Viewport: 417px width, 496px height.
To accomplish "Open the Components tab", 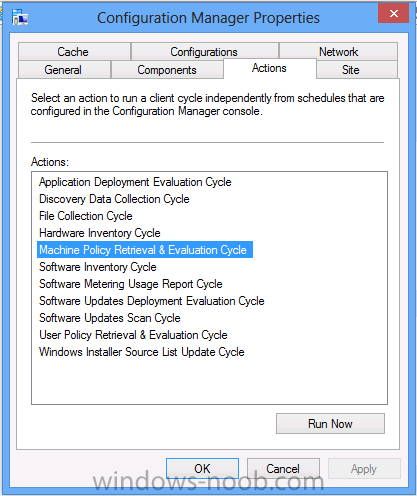I will 167,70.
